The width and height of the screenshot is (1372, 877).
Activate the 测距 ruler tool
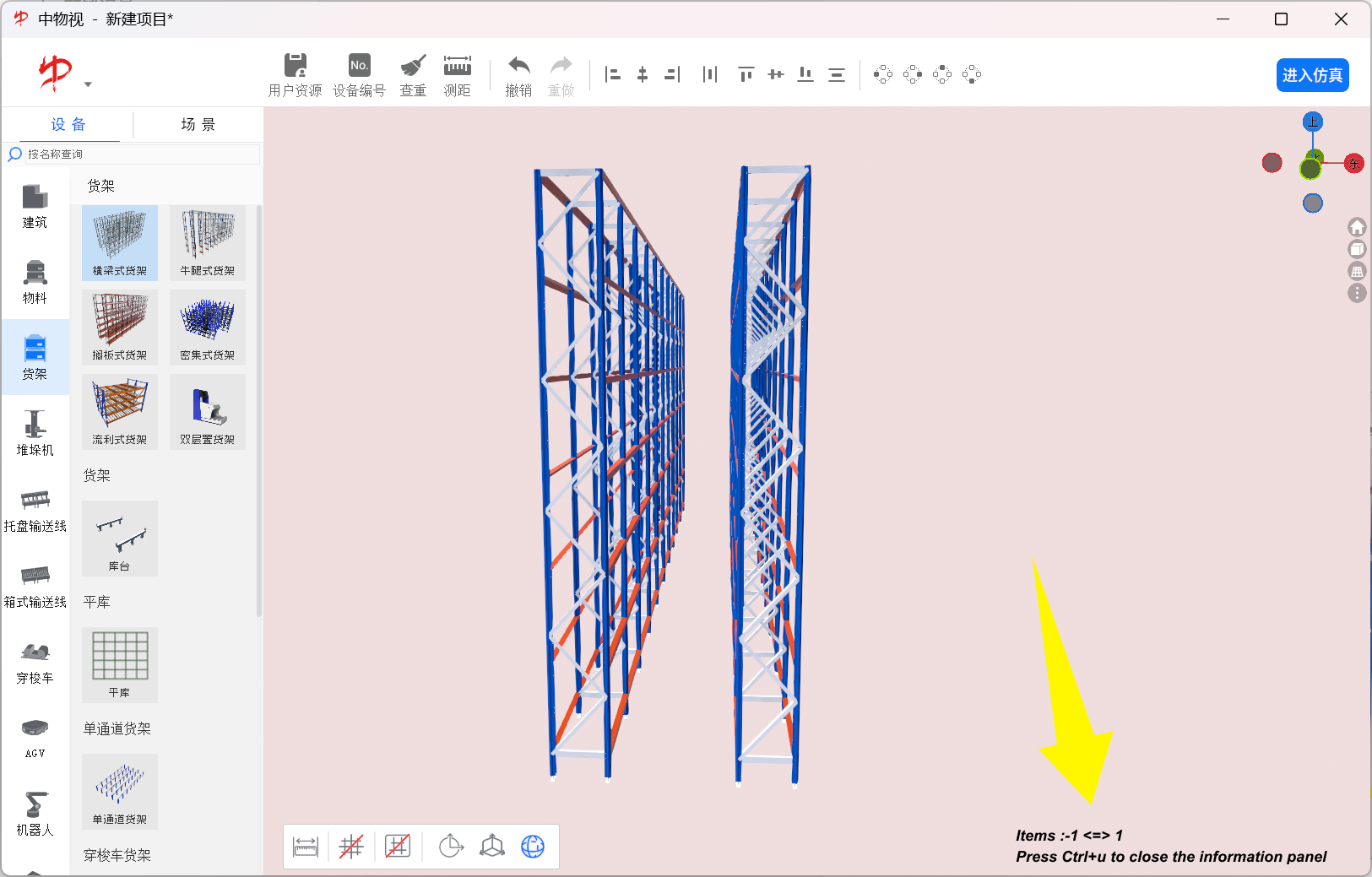pos(457,75)
